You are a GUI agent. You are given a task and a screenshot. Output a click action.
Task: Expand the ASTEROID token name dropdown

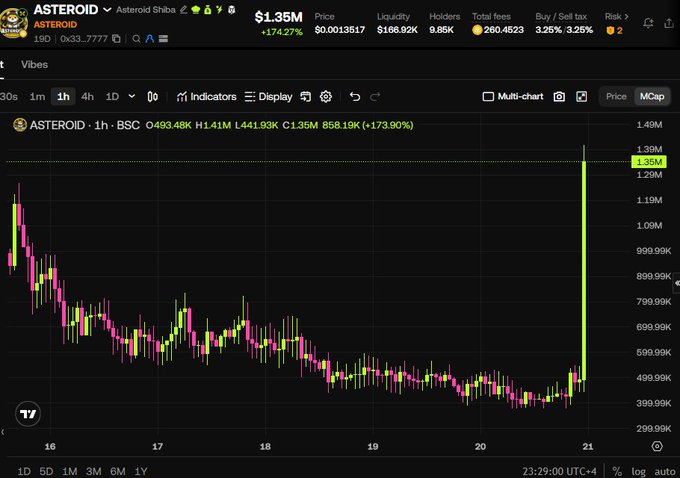[107, 10]
